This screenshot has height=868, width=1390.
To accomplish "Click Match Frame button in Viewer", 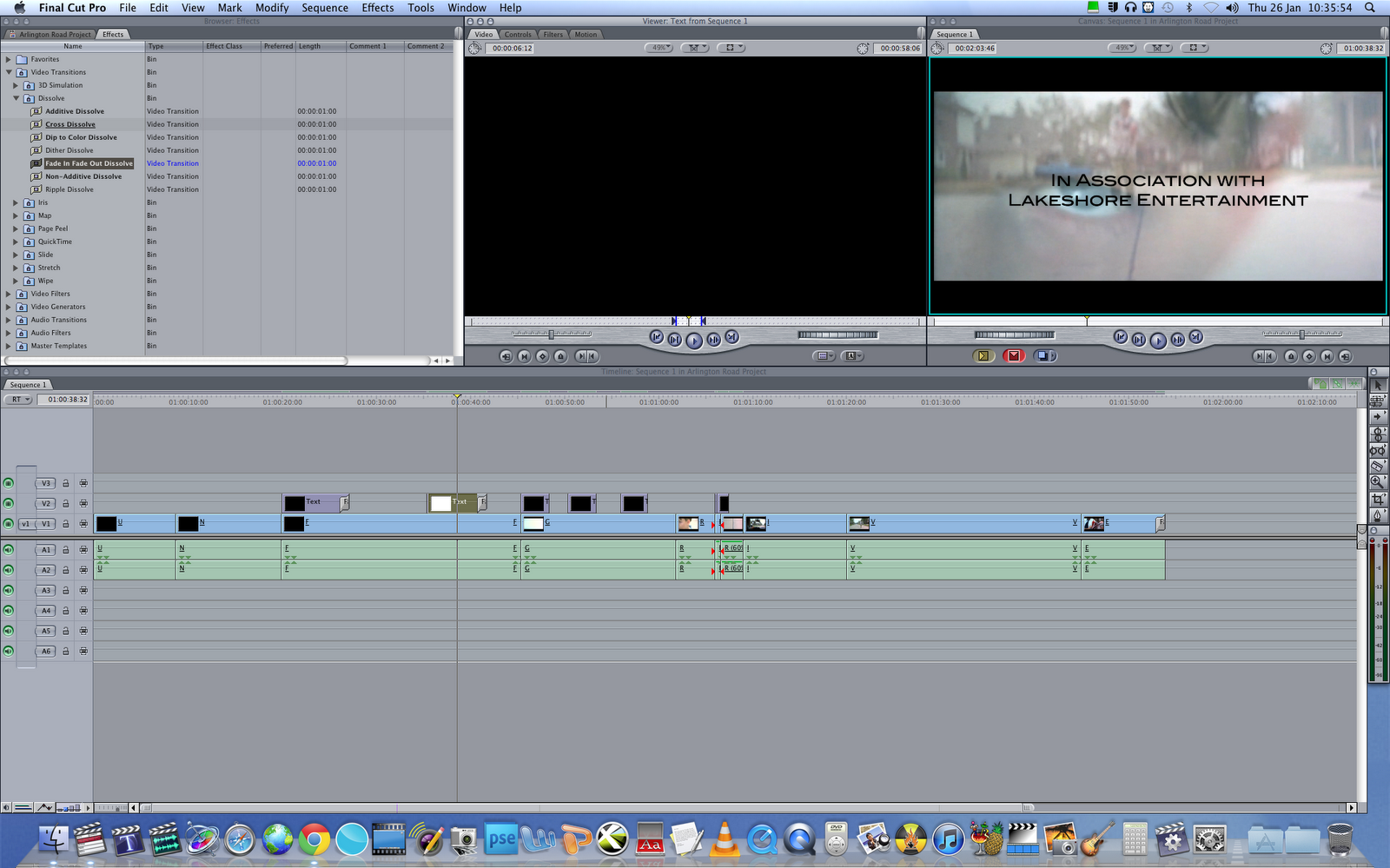I will [x=506, y=356].
